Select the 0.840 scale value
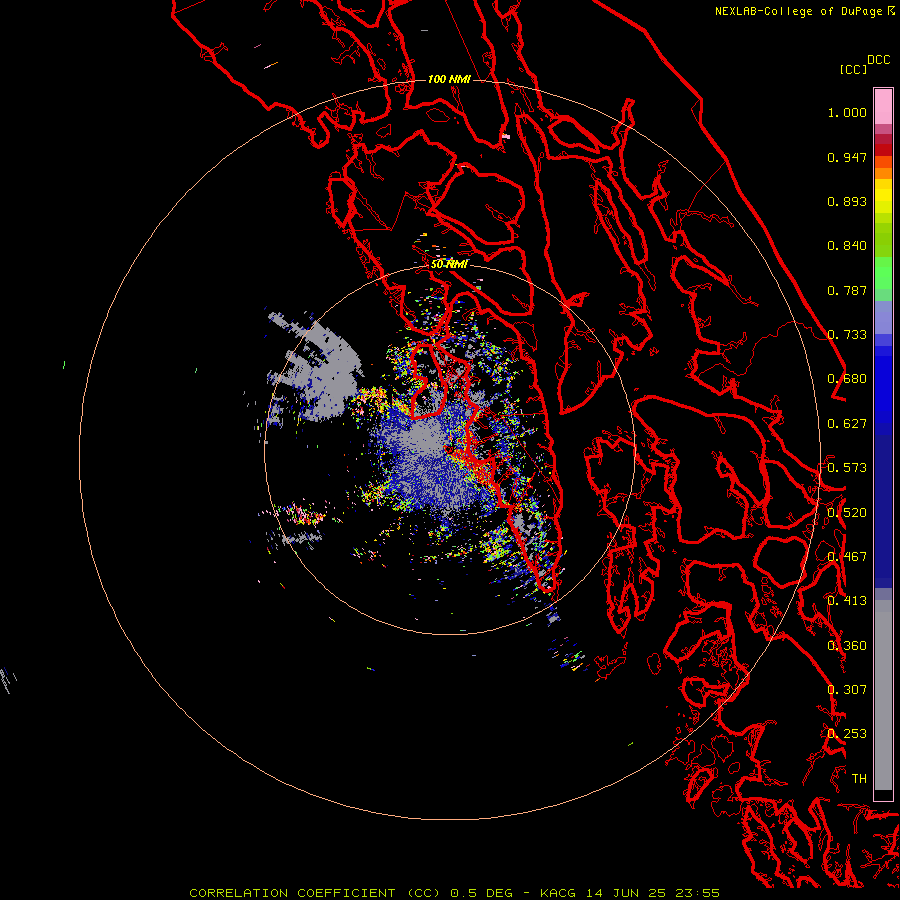The width and height of the screenshot is (900, 900). pos(847,246)
